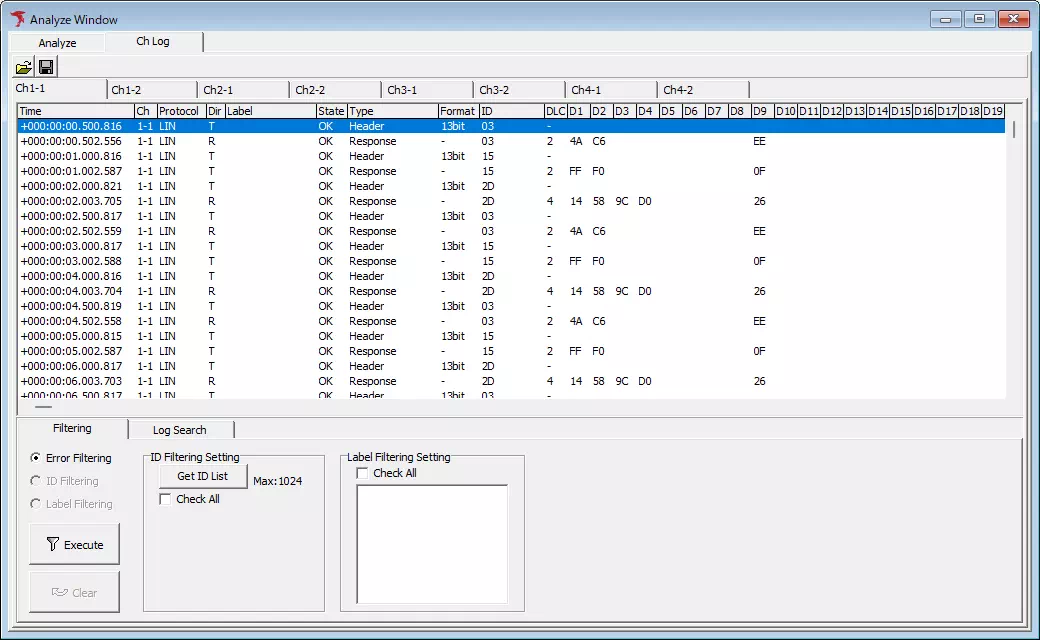Enable the Error Filtering option

tap(34, 457)
